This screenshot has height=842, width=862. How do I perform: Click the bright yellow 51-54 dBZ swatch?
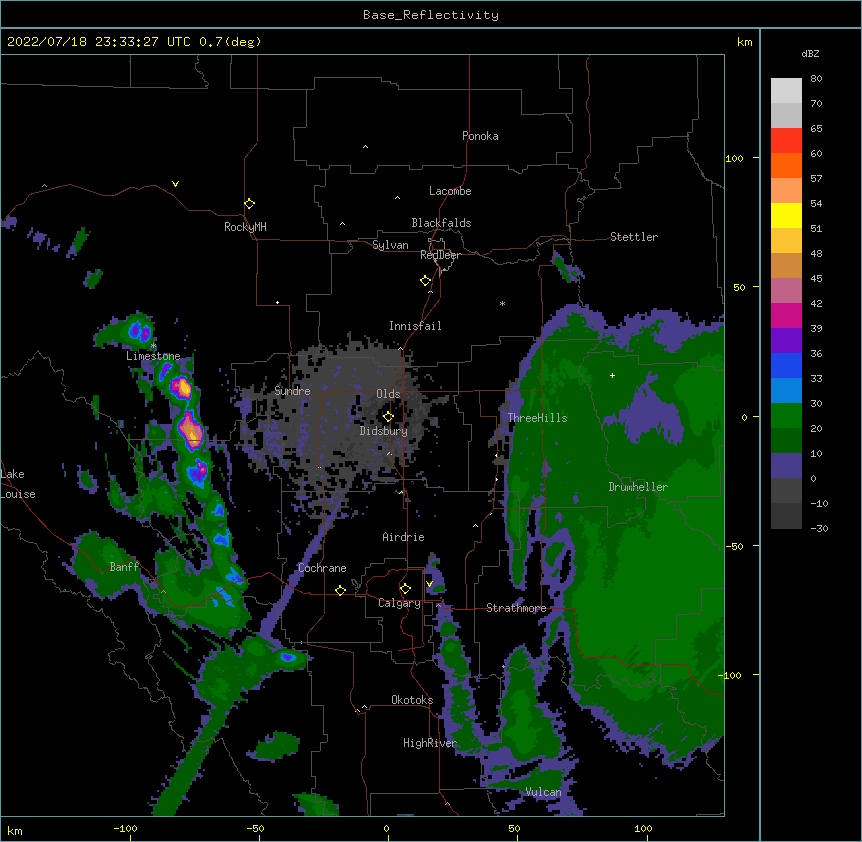(786, 215)
